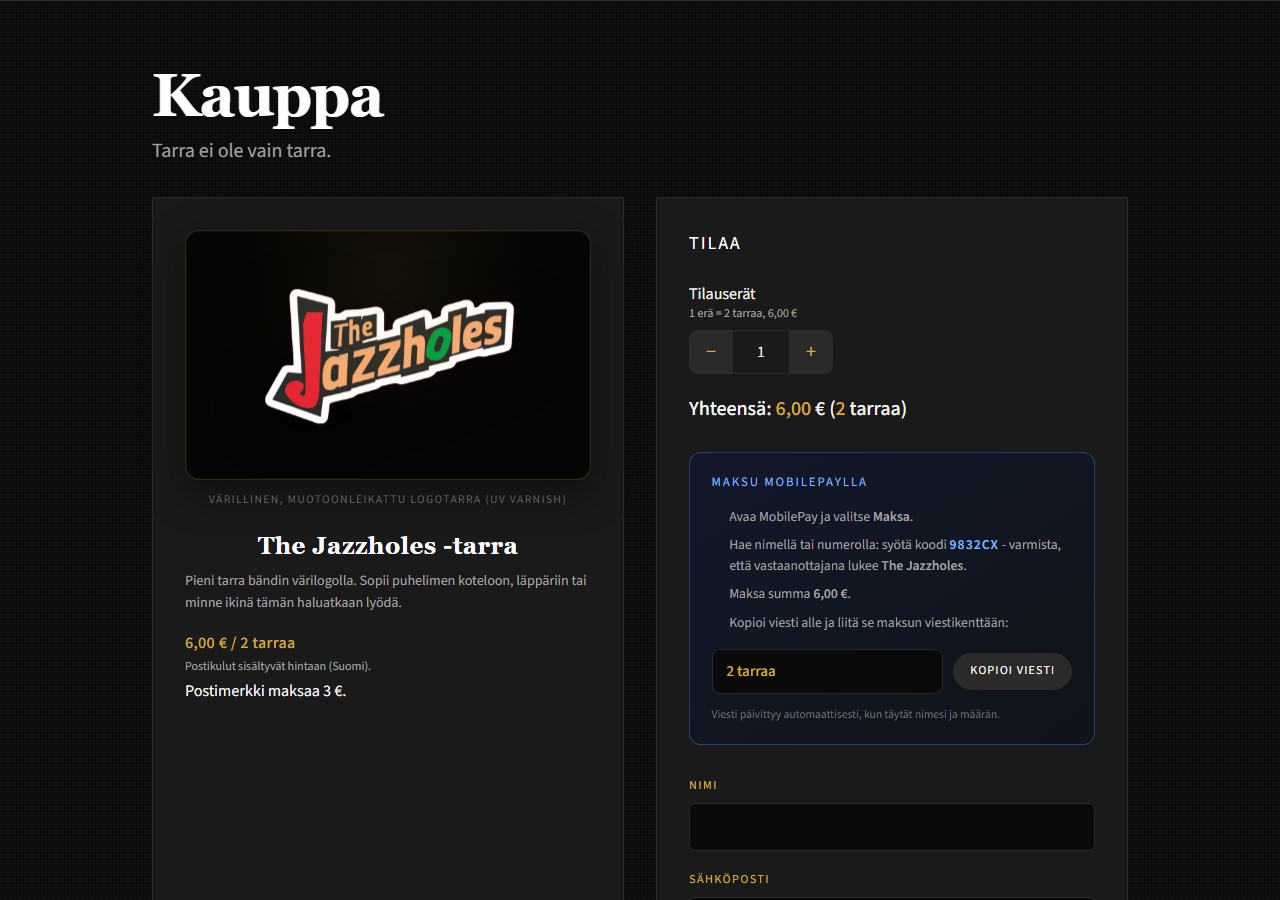The width and height of the screenshot is (1280, 900).
Task: Focus the Nimi input field
Action: 892,827
